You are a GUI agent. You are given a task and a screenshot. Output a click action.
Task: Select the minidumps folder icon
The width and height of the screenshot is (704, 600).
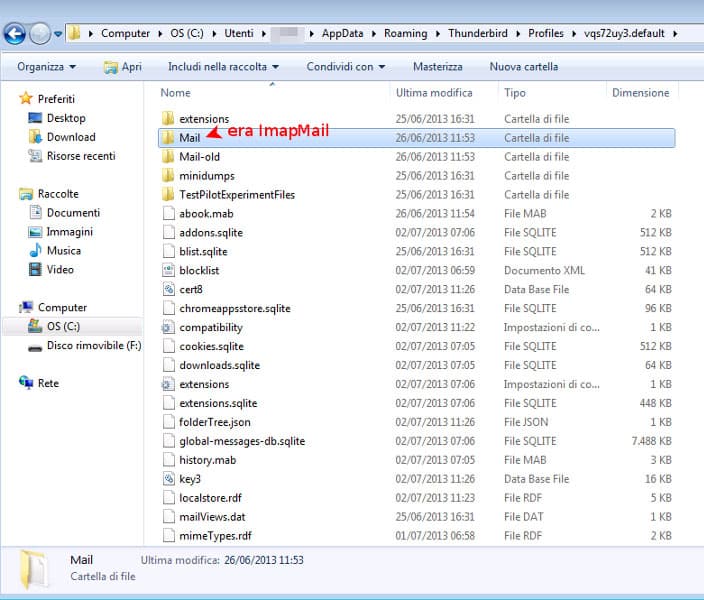coord(168,175)
